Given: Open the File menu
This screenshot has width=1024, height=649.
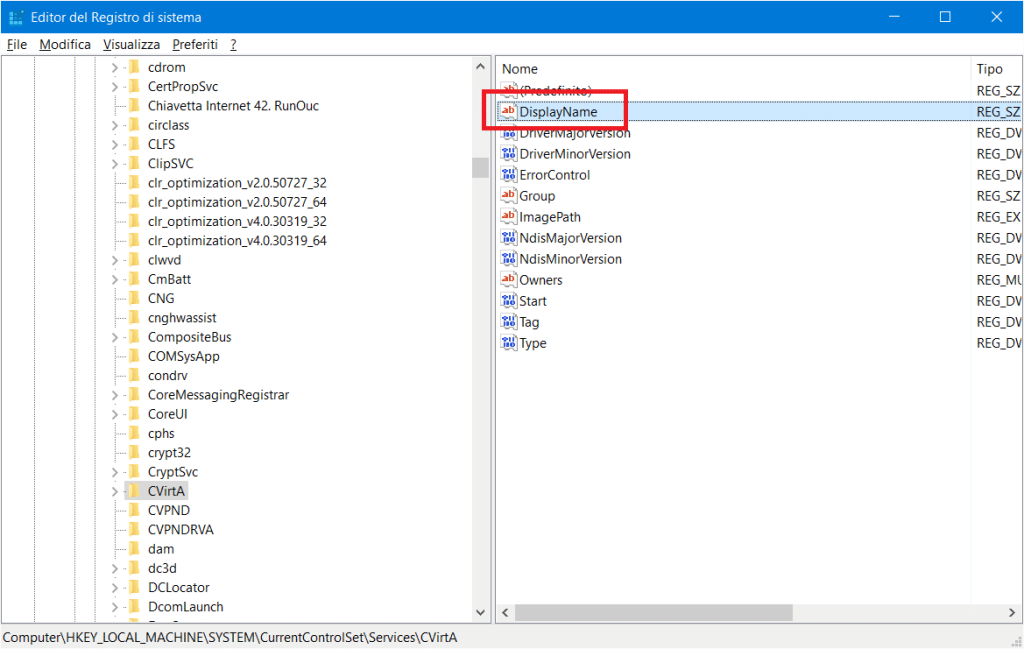Looking at the screenshot, I should (x=16, y=44).
